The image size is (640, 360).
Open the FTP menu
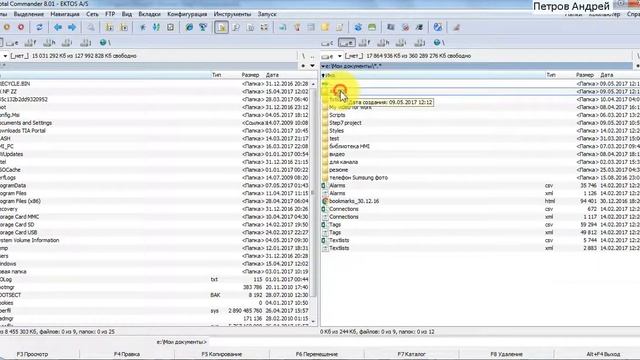110,14
